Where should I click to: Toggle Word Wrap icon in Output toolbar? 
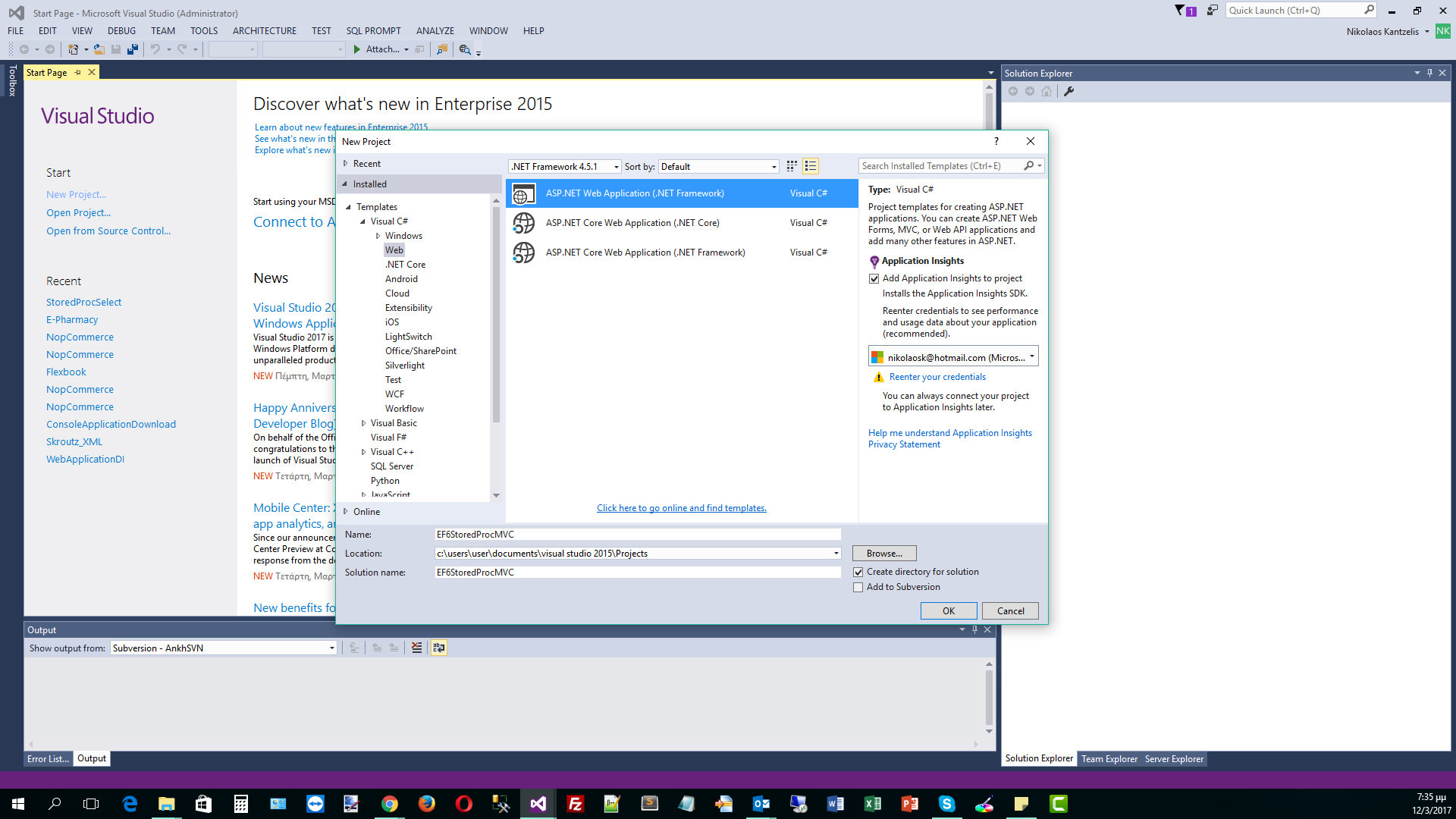pyautogui.click(x=439, y=648)
